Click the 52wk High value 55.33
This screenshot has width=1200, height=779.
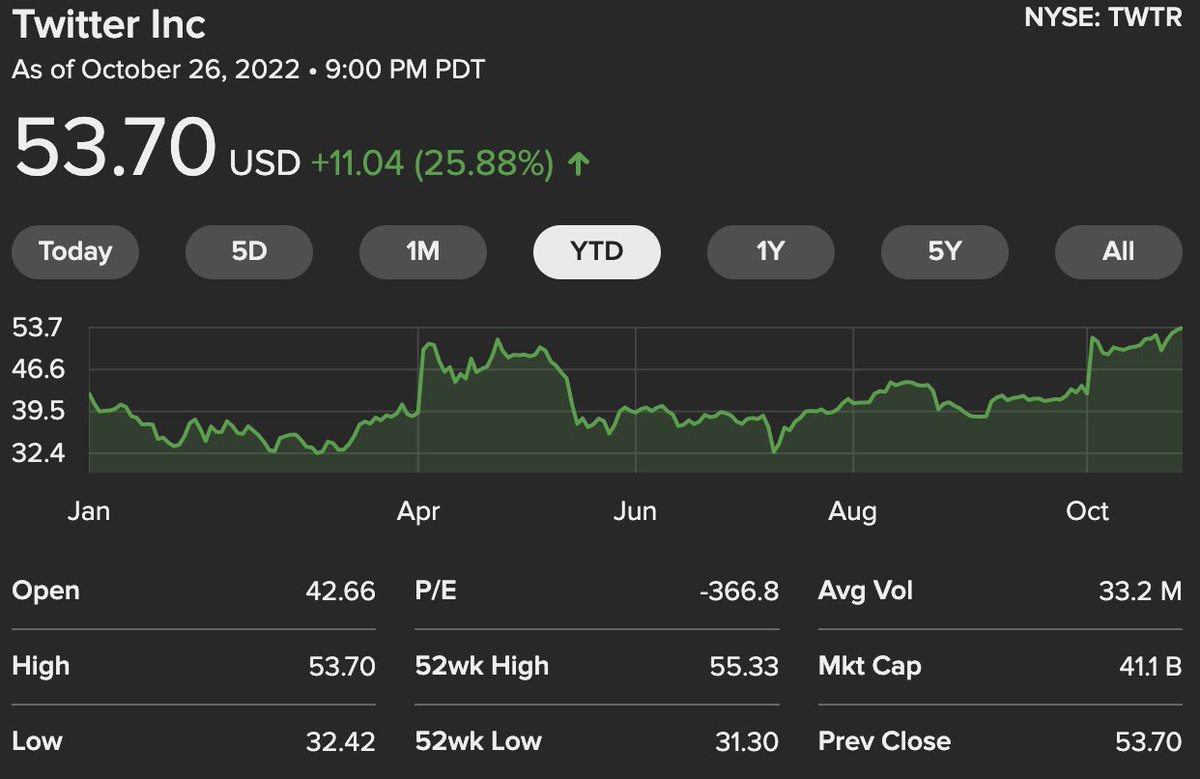pyautogui.click(x=746, y=666)
